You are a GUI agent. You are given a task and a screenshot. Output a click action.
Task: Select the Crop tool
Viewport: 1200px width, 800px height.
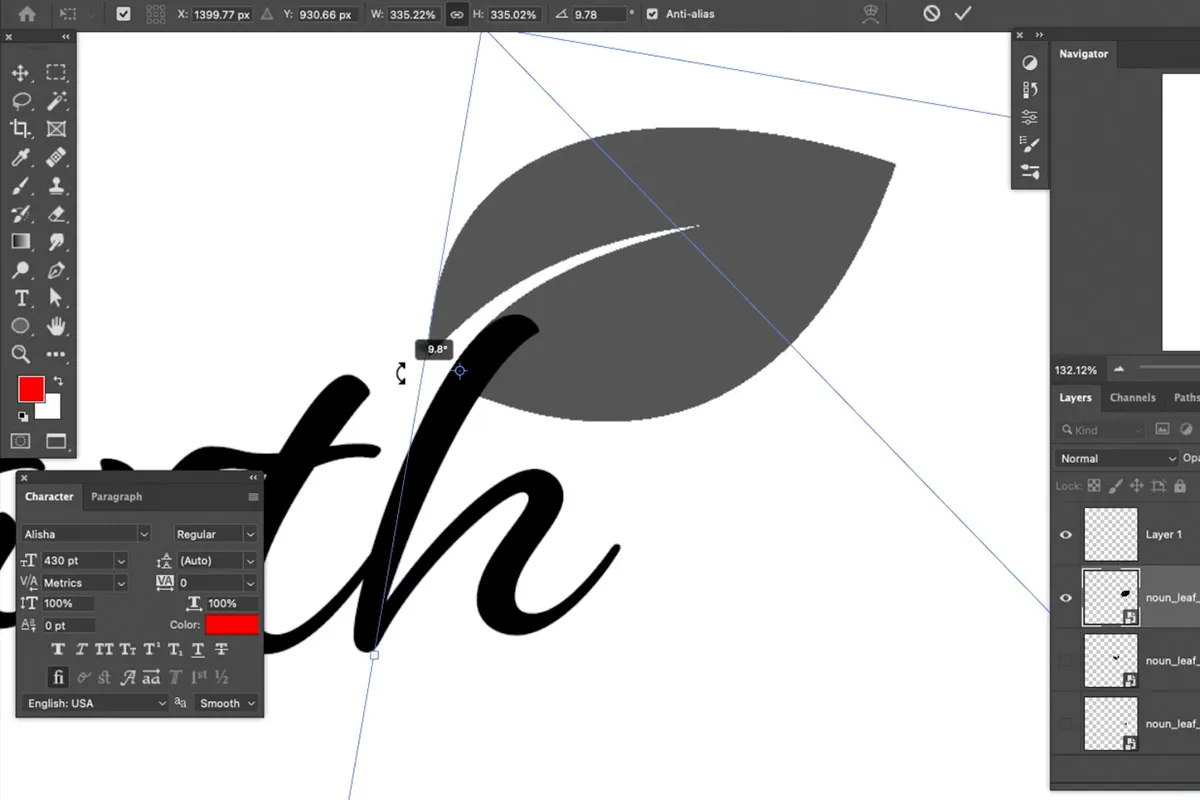point(21,128)
